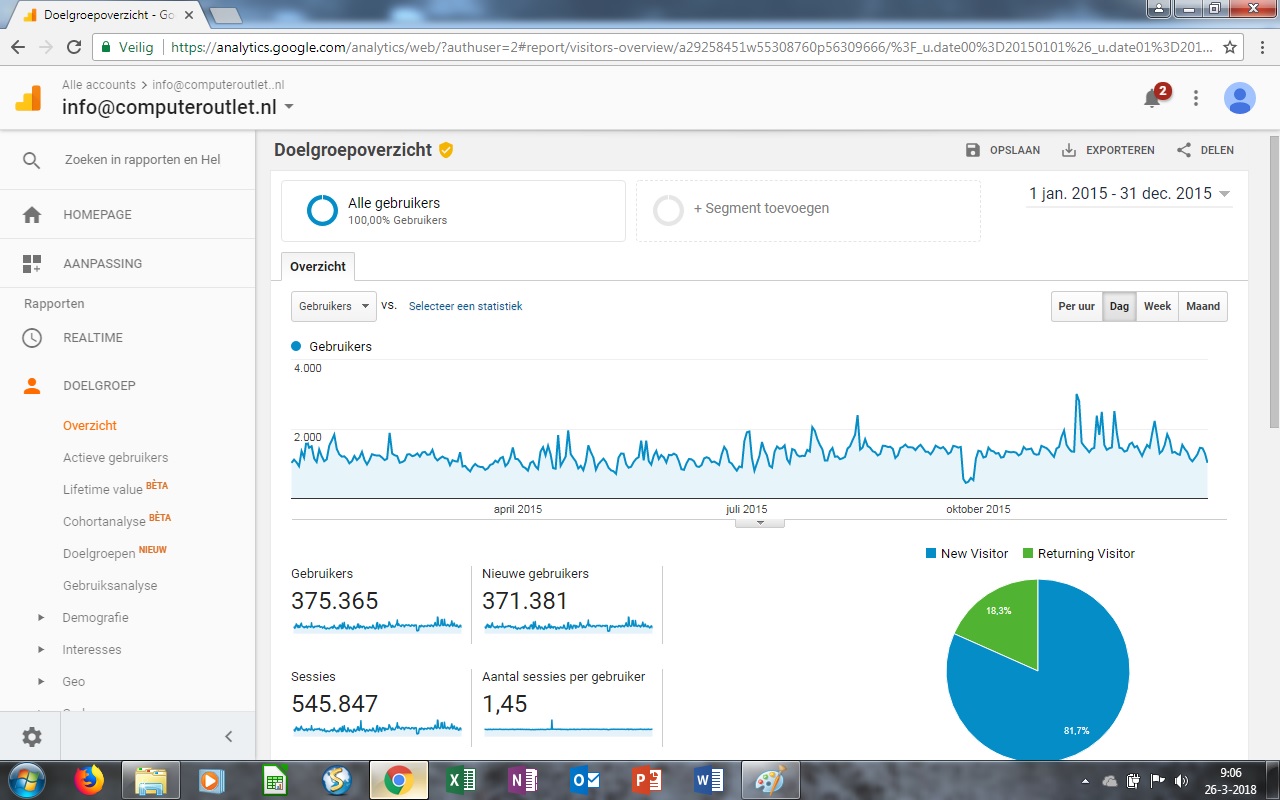Click the search magnifier icon in sidebar
Image resolution: width=1280 pixels, height=800 pixels.
[x=32, y=160]
